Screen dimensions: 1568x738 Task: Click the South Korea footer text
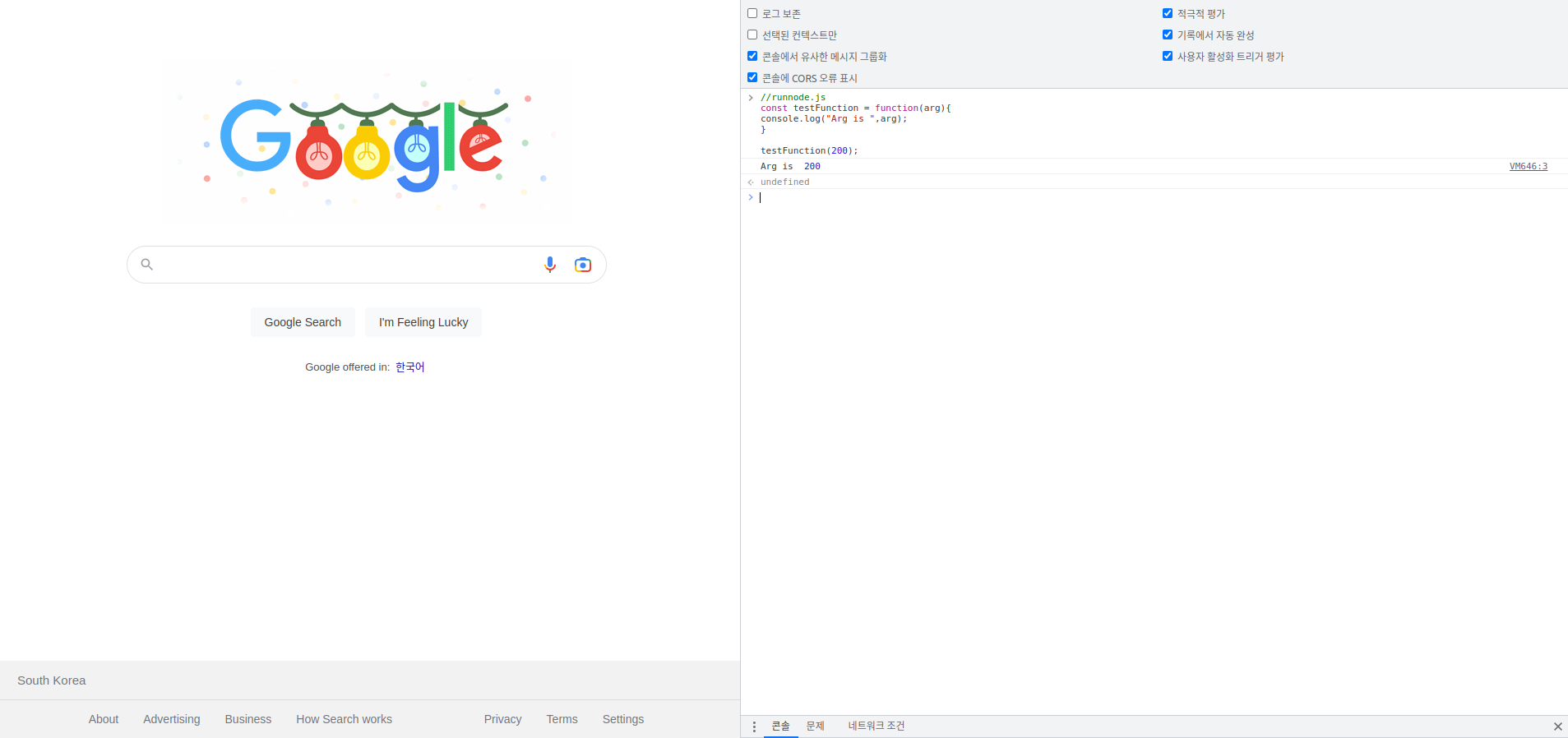[52, 680]
